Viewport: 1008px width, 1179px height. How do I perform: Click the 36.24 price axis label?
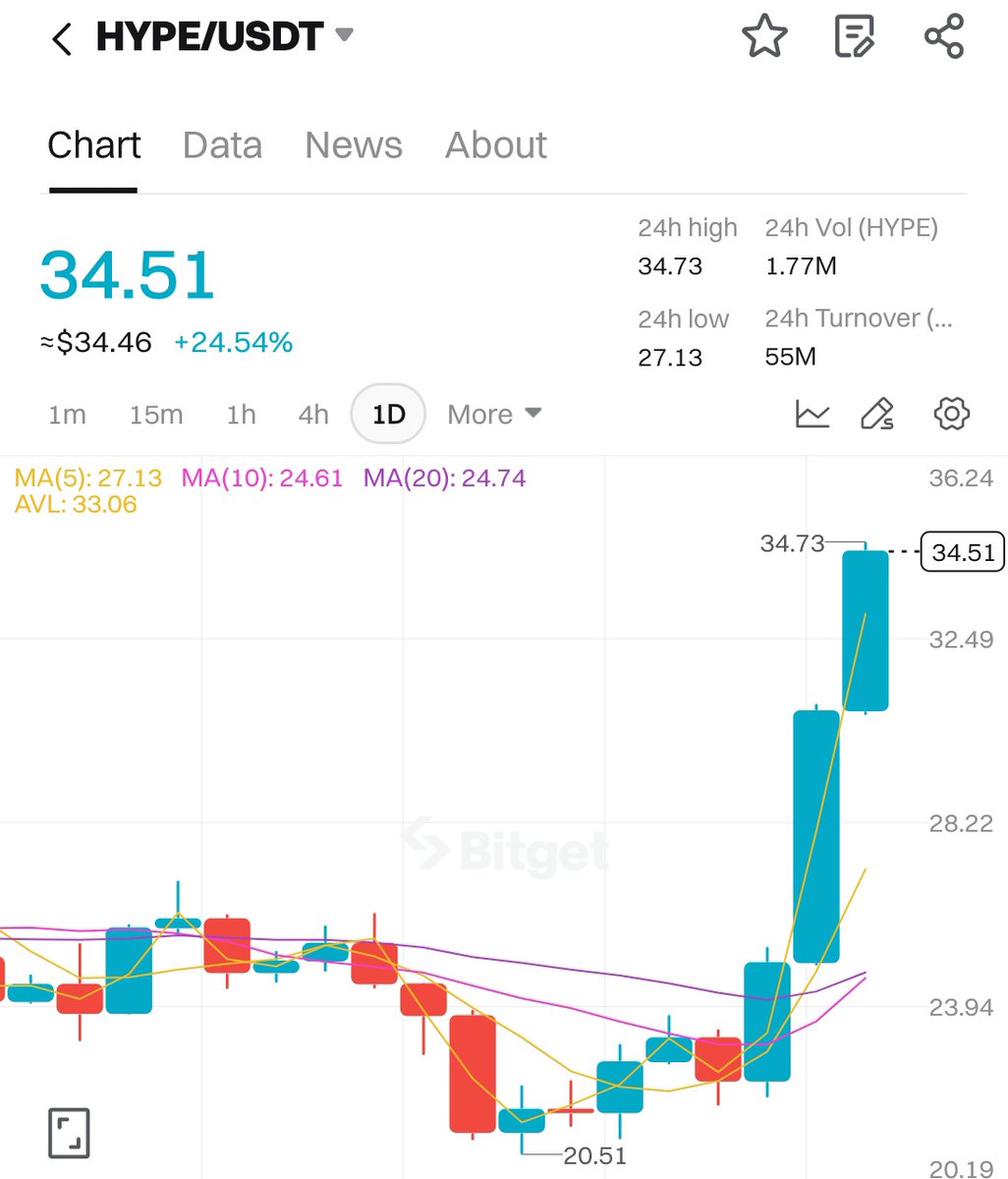961,477
